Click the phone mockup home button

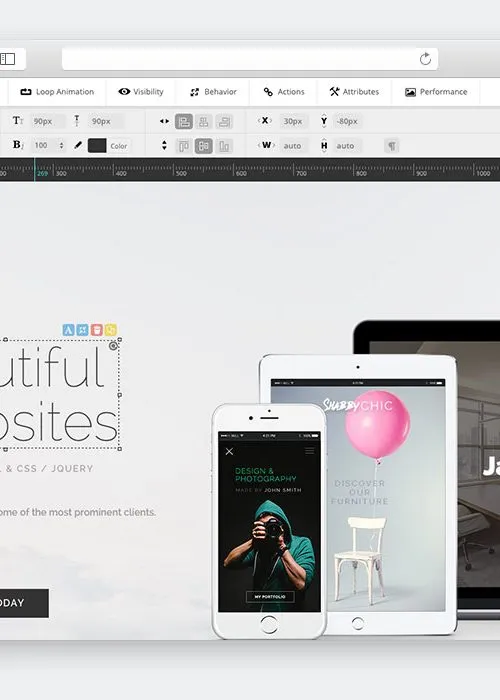(269, 625)
